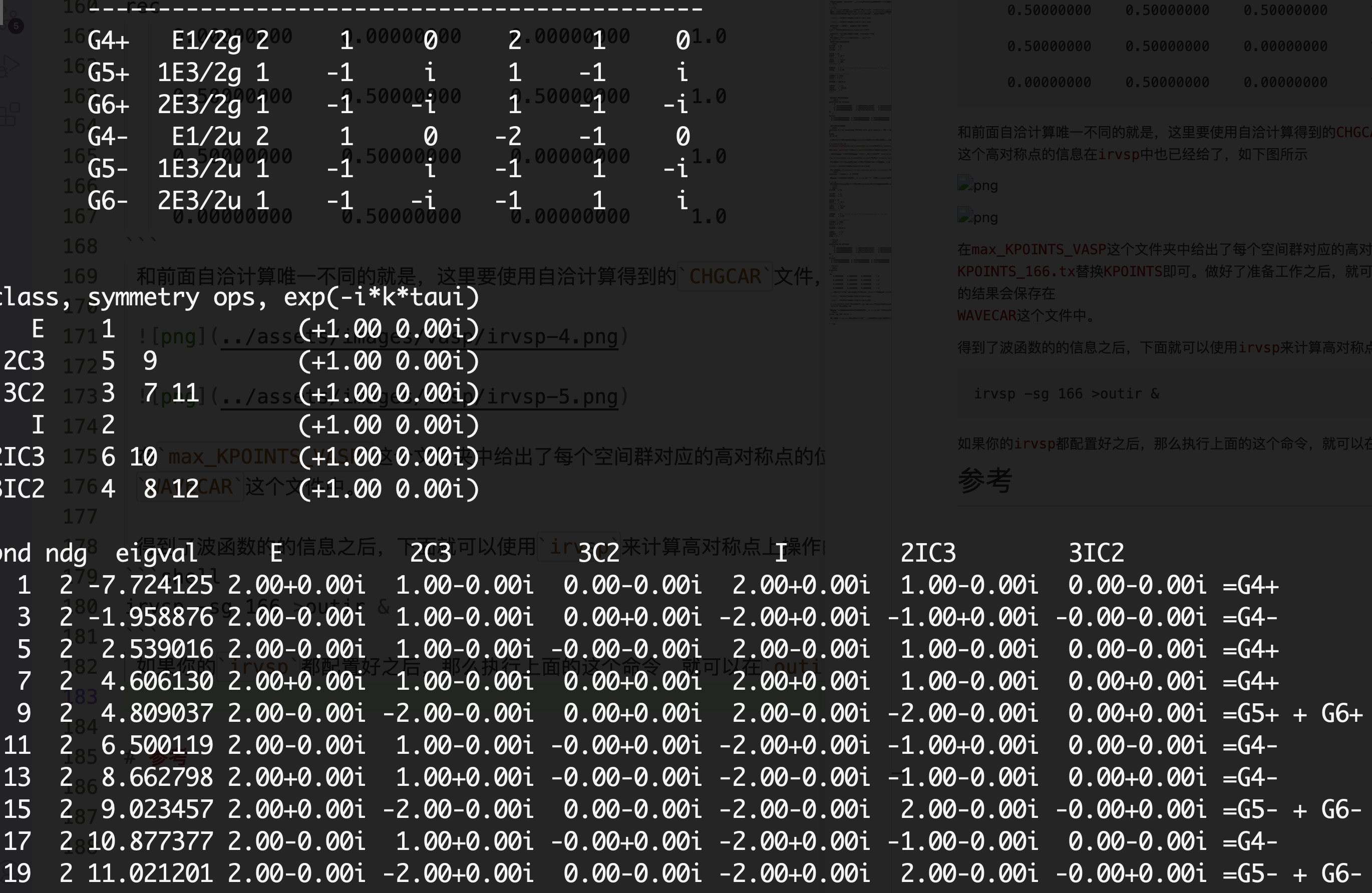Click eigenvalue '2.539016' in terminal output
Screen dimensions: 1372x893
click(157, 649)
